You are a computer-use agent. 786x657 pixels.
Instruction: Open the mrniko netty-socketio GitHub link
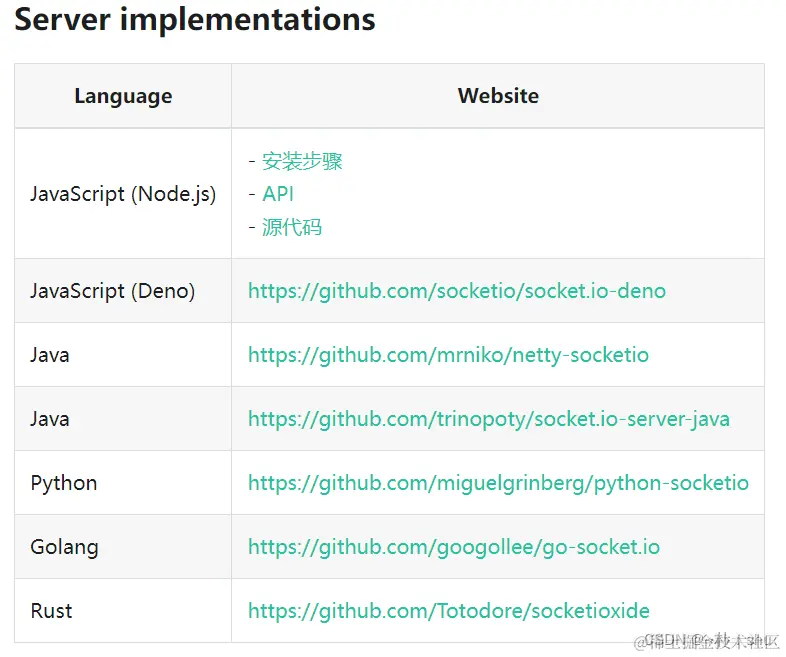click(448, 355)
